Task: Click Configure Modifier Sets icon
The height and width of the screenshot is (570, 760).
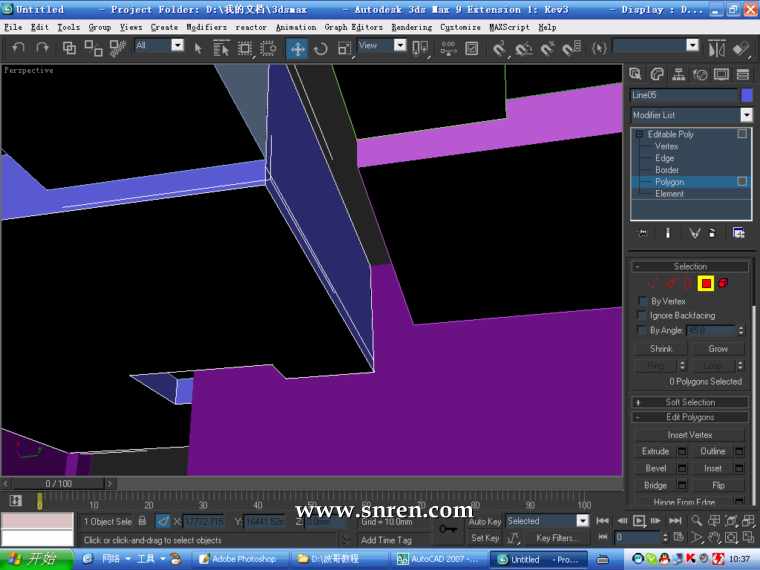Action: pos(738,233)
